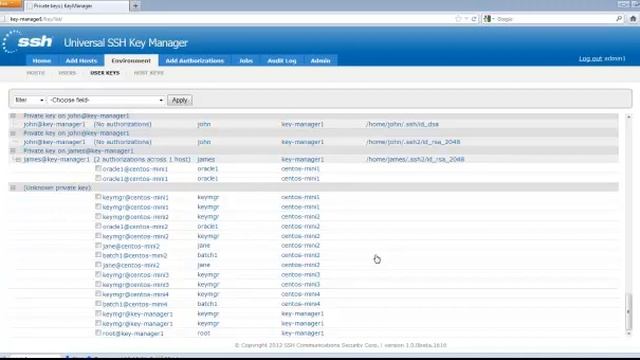Switch to USERS sub-tab
The width and height of the screenshot is (640, 360).
pos(67,73)
